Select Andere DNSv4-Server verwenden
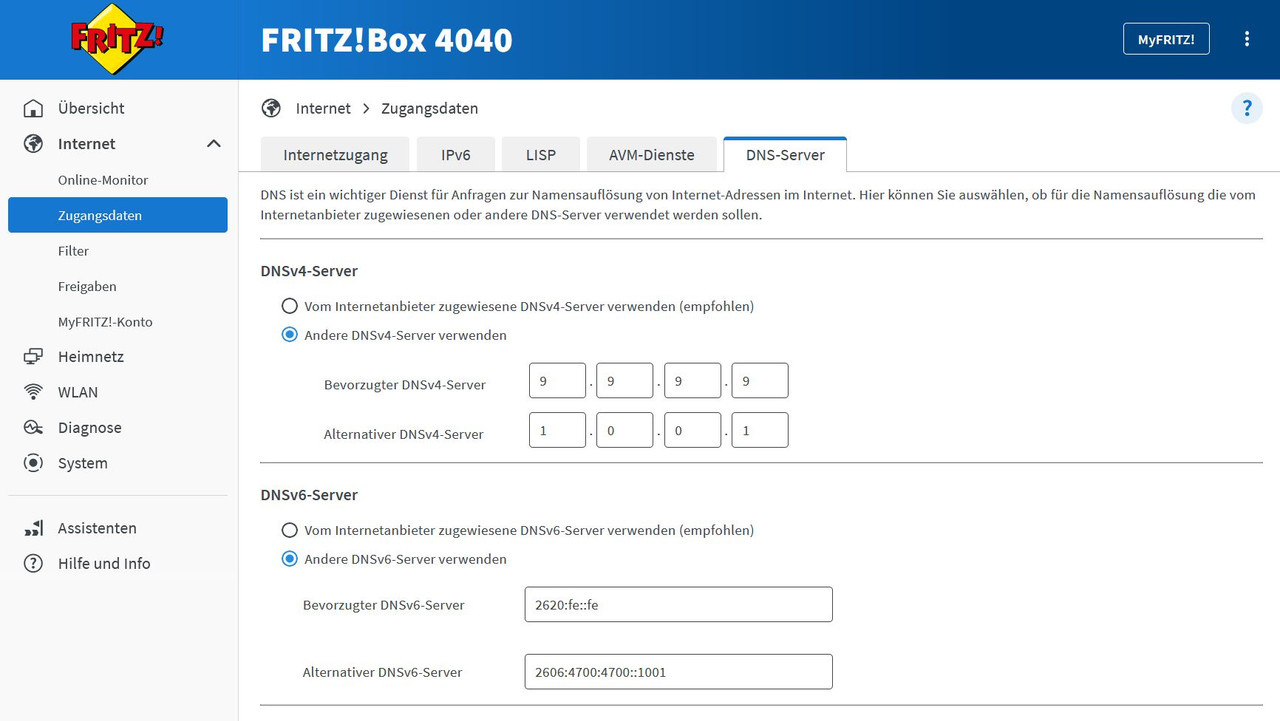The width and height of the screenshot is (1280, 721). tap(289, 335)
